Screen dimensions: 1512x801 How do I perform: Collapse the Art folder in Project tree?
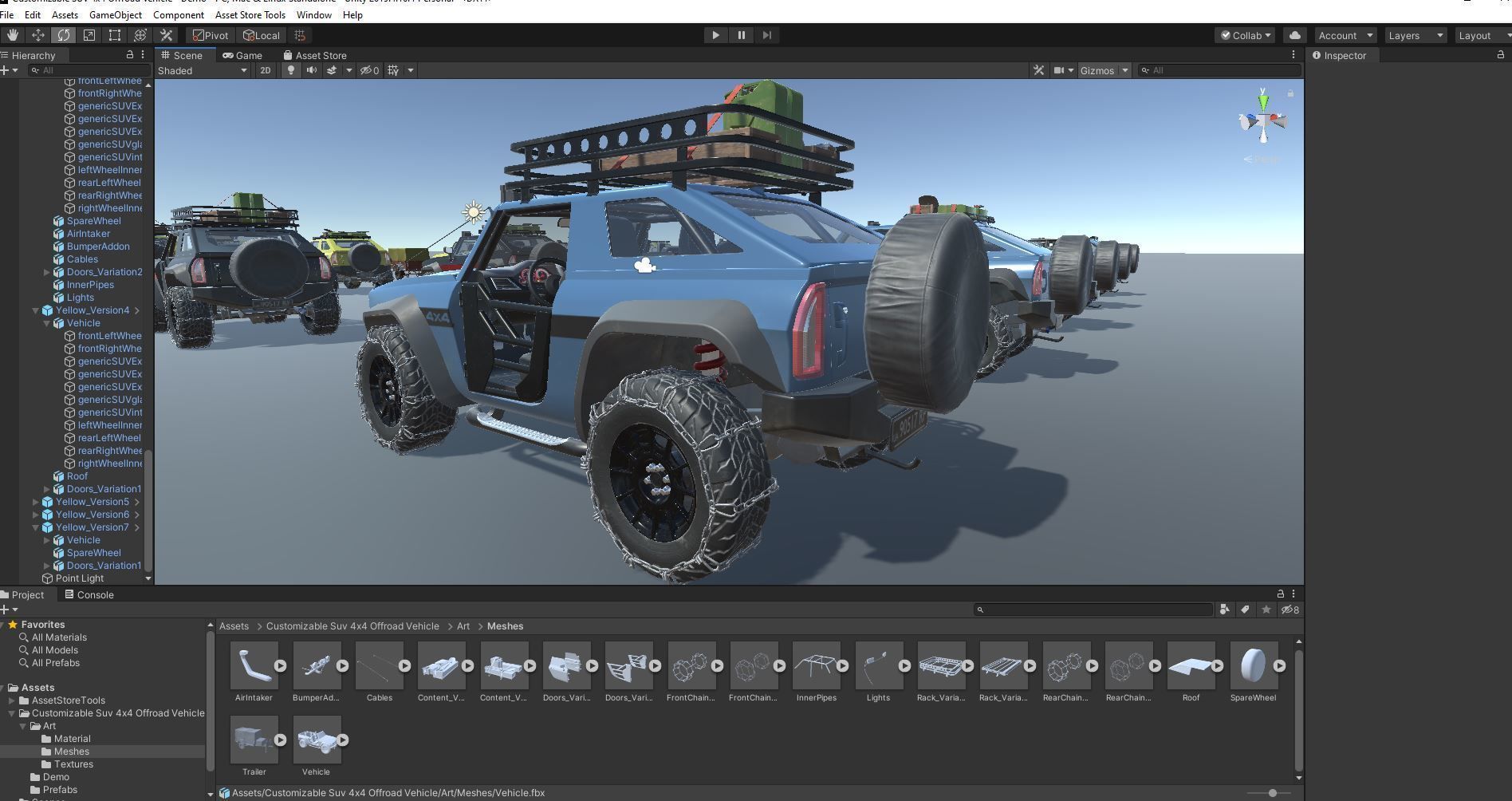point(23,726)
